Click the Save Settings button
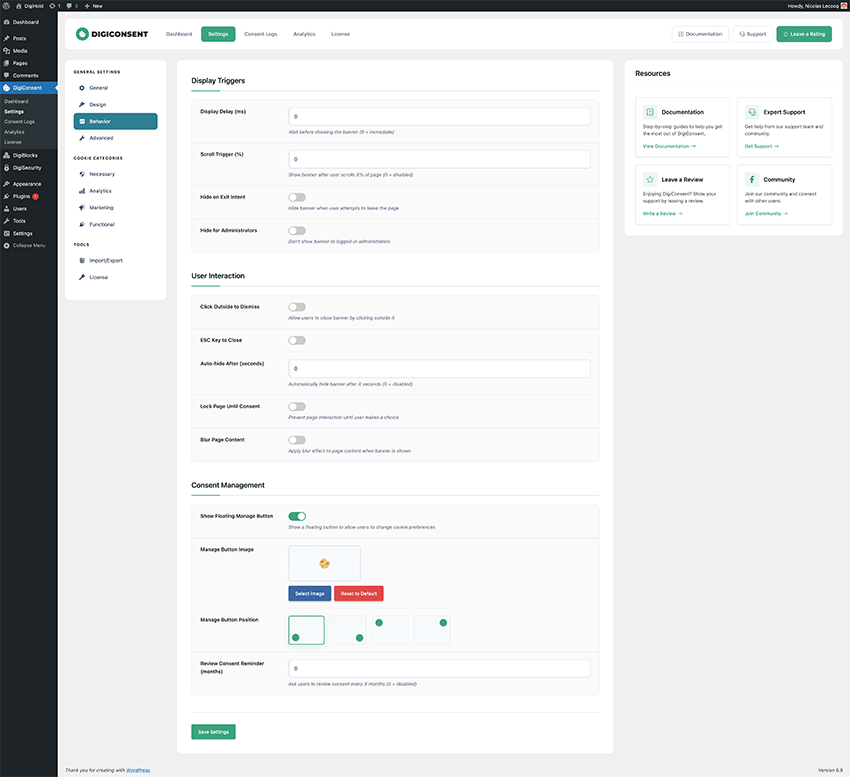Screen dimensions: 850x777 (x=213, y=732)
